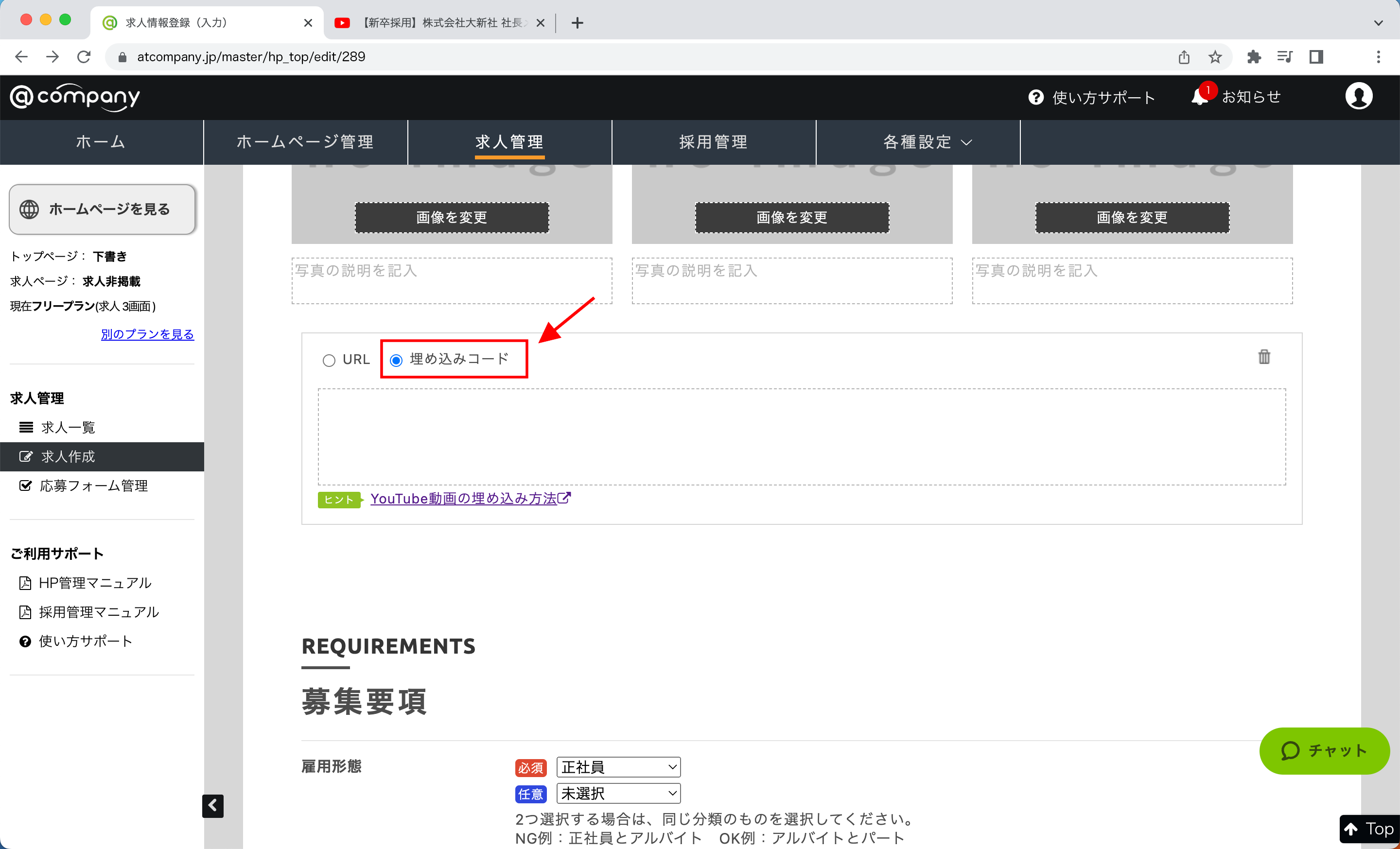The width and height of the screenshot is (1400, 849).
Task: Open a new browser tab
Action: (x=577, y=23)
